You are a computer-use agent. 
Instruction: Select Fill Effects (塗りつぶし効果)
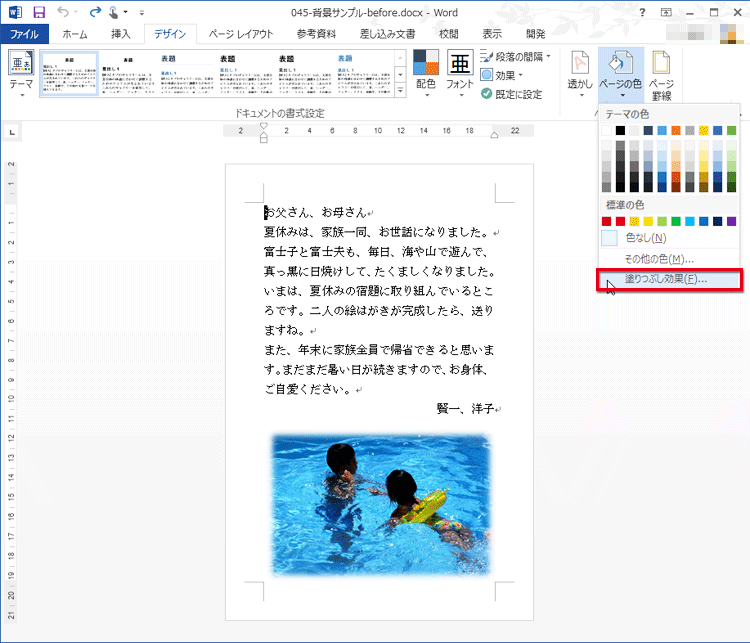668,279
